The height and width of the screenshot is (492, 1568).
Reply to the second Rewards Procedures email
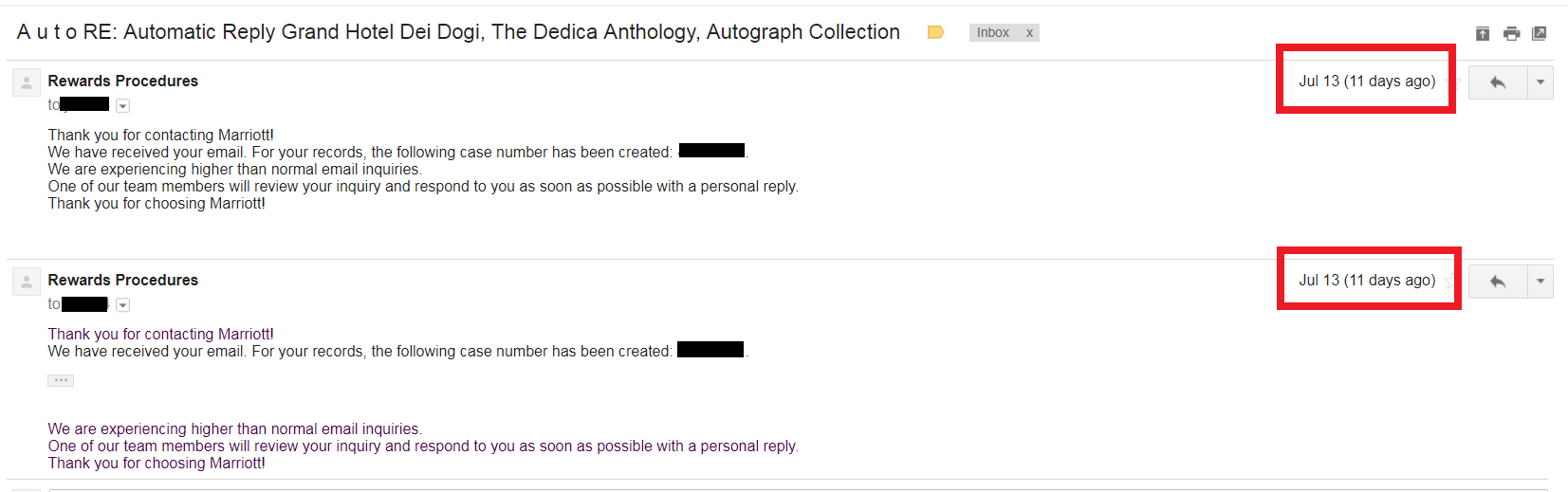(1498, 282)
